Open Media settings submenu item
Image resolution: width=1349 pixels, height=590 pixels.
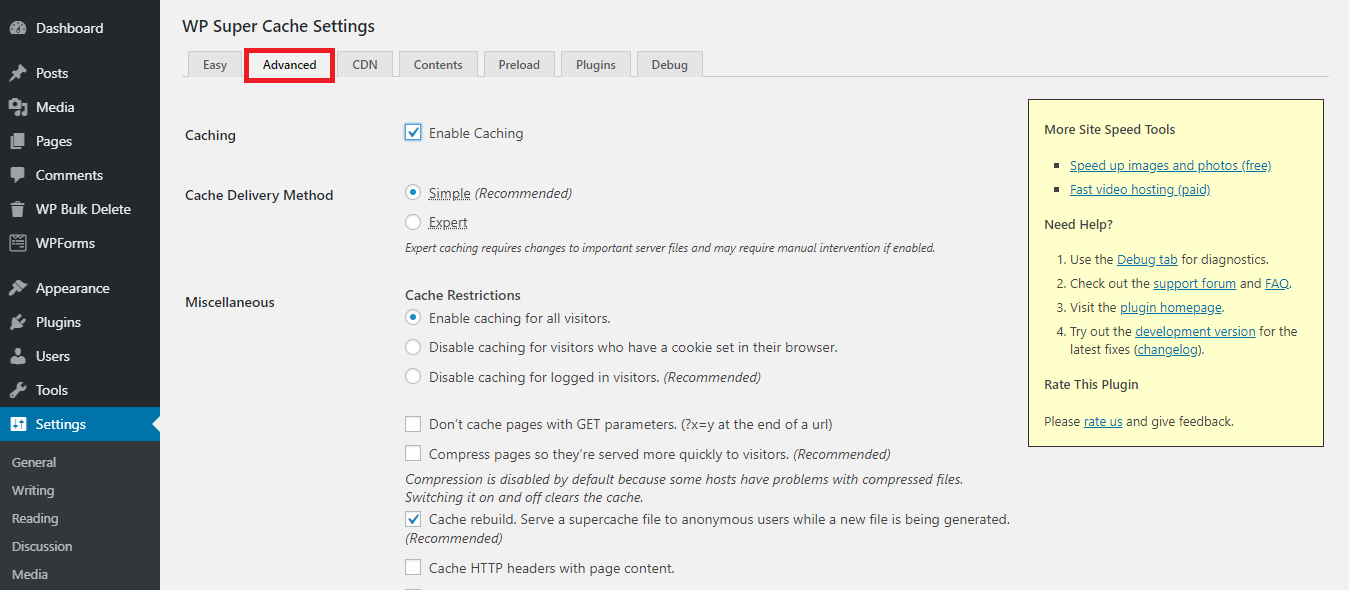pos(30,574)
